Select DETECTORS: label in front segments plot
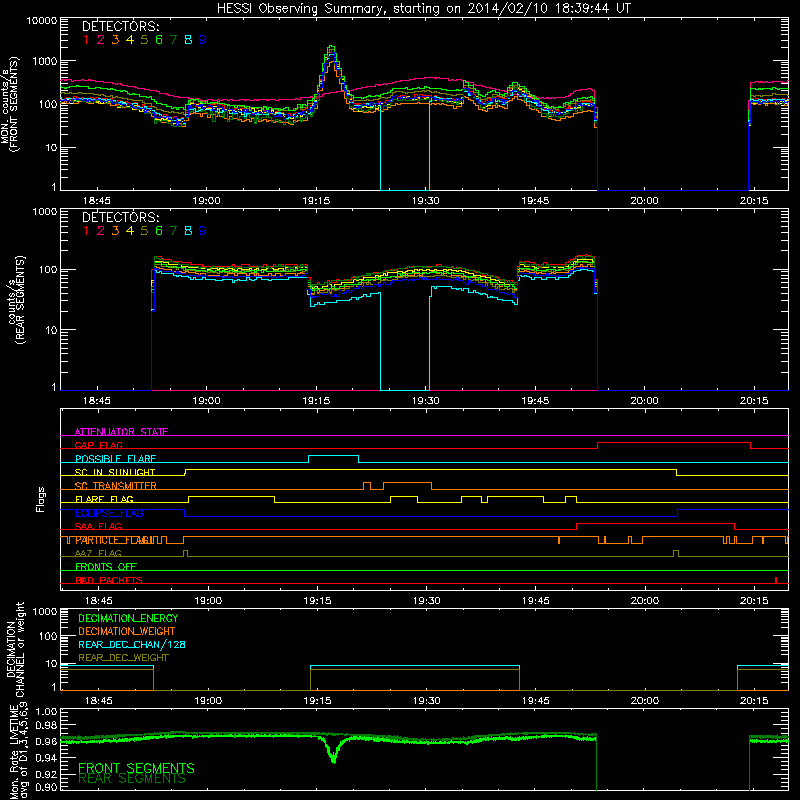Screen dimensions: 800x800 pos(120,26)
